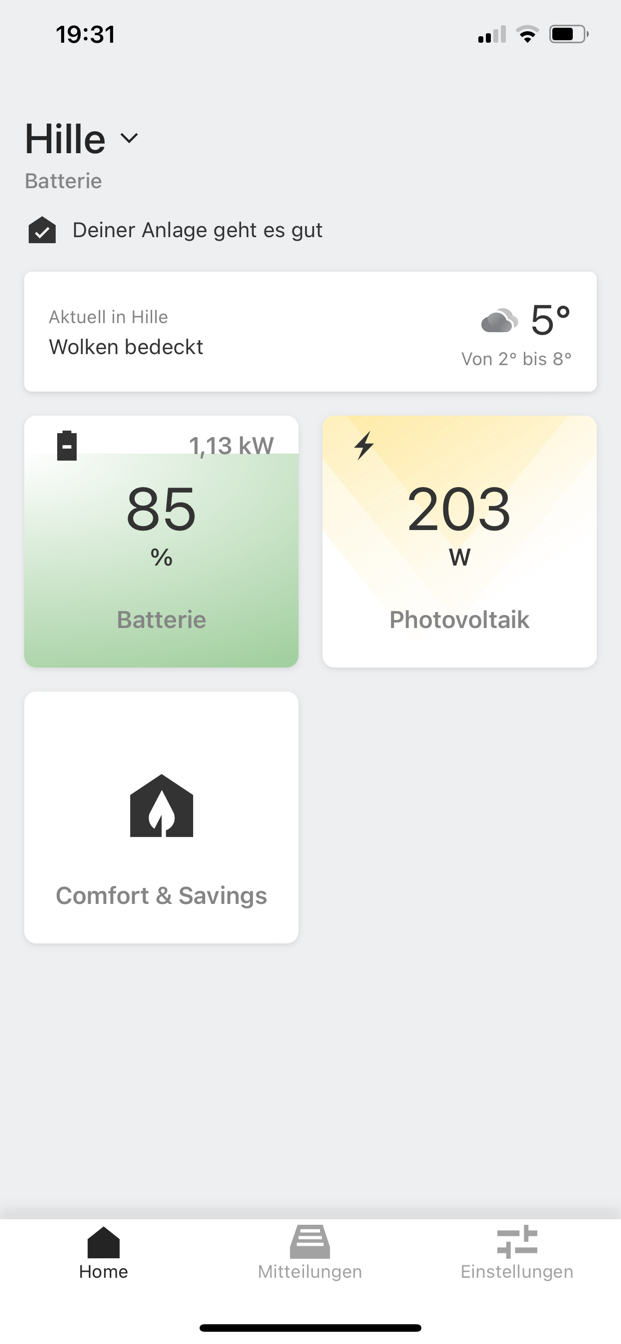
Task: Expand the Hille site dropdown chevron
Action: pyautogui.click(x=129, y=139)
